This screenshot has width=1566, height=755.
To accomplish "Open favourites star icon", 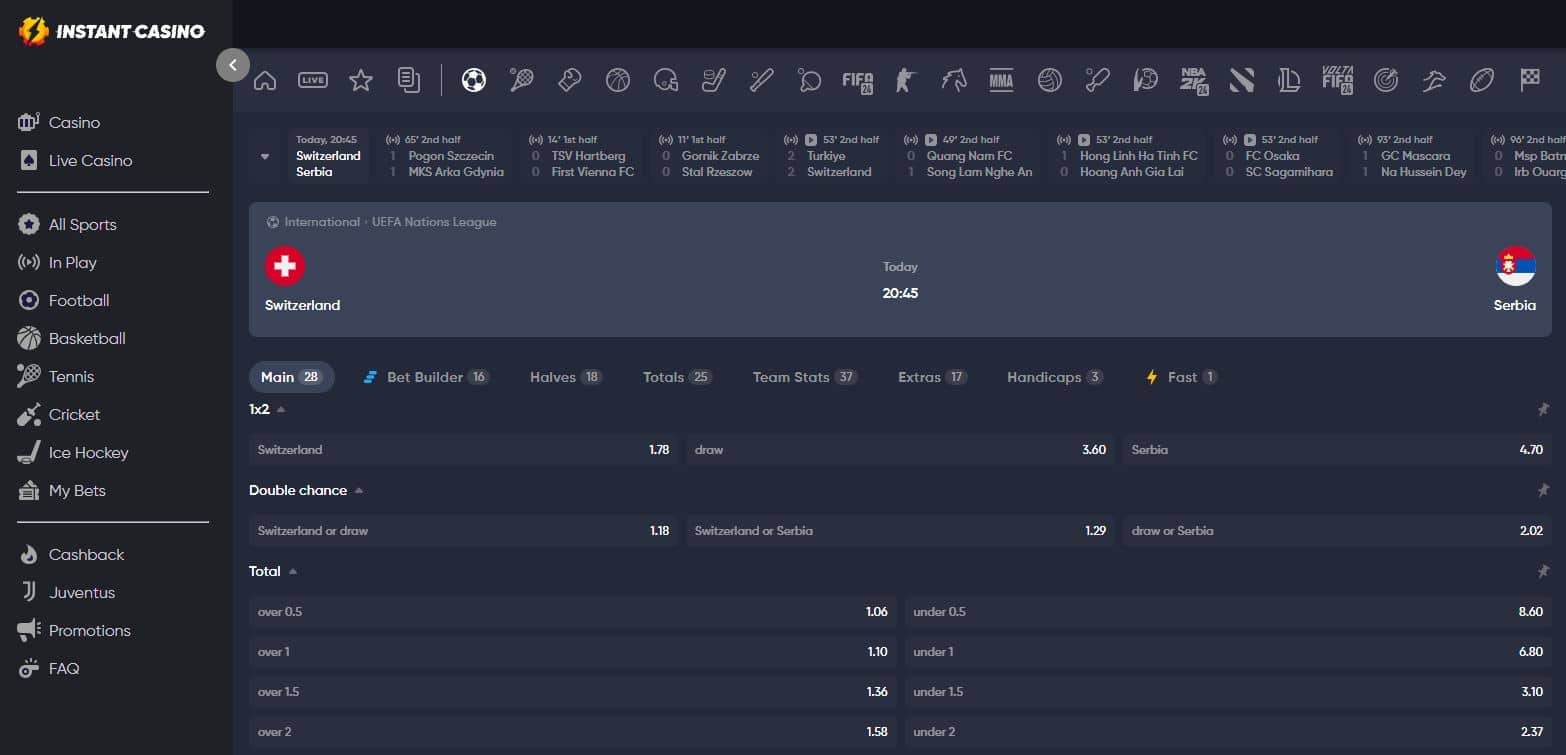I will click(x=361, y=81).
